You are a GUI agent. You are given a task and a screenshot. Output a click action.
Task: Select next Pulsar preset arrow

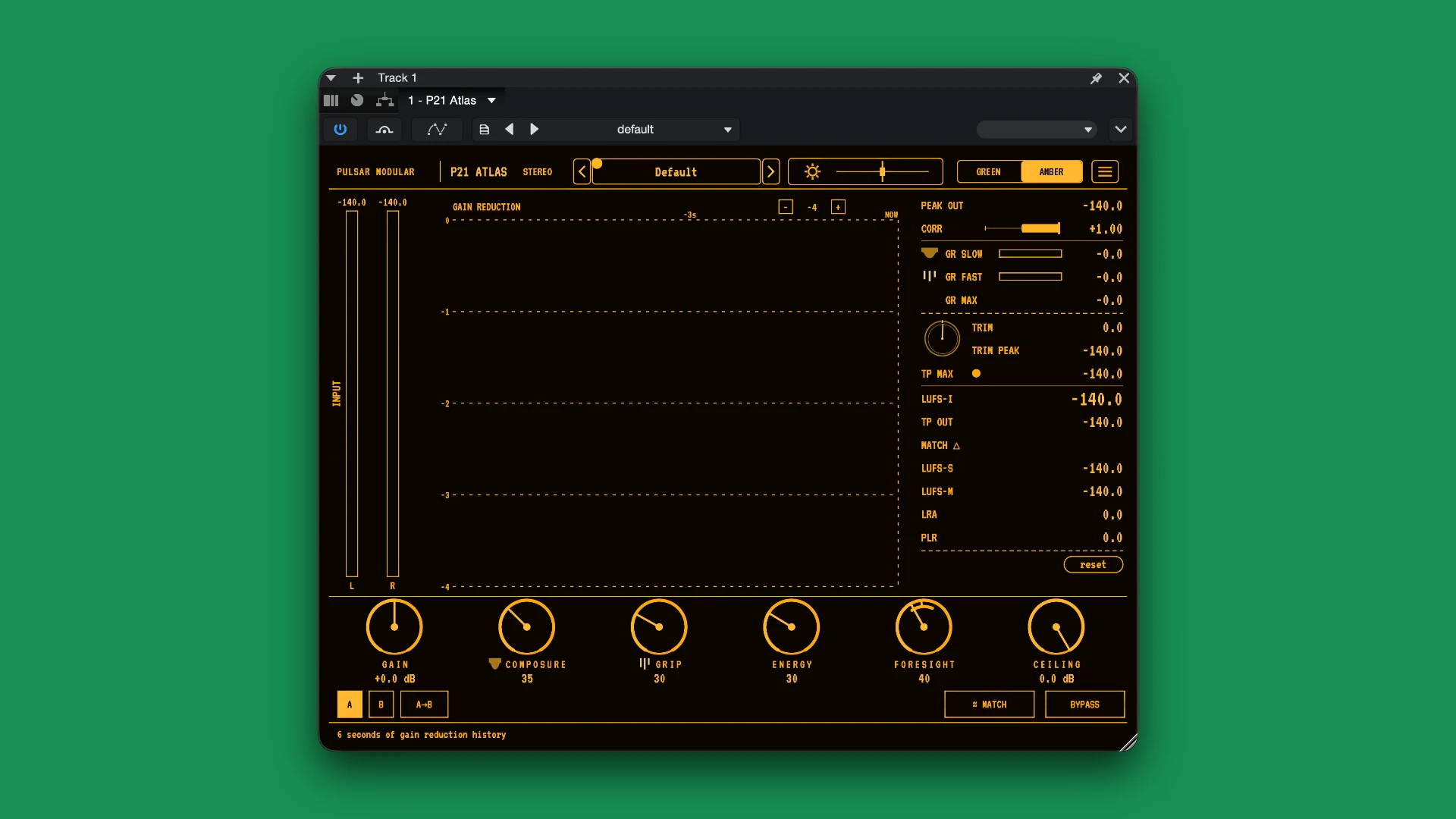[x=770, y=172]
